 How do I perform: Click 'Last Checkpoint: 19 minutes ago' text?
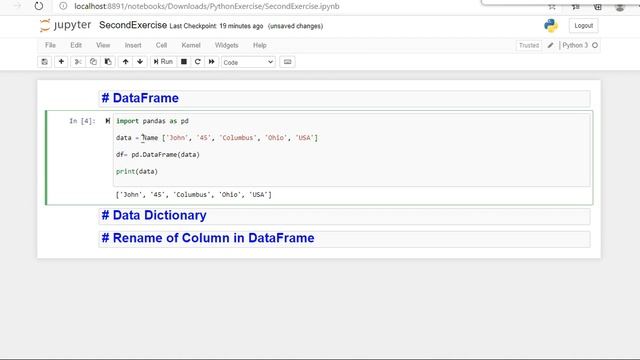(x=216, y=26)
